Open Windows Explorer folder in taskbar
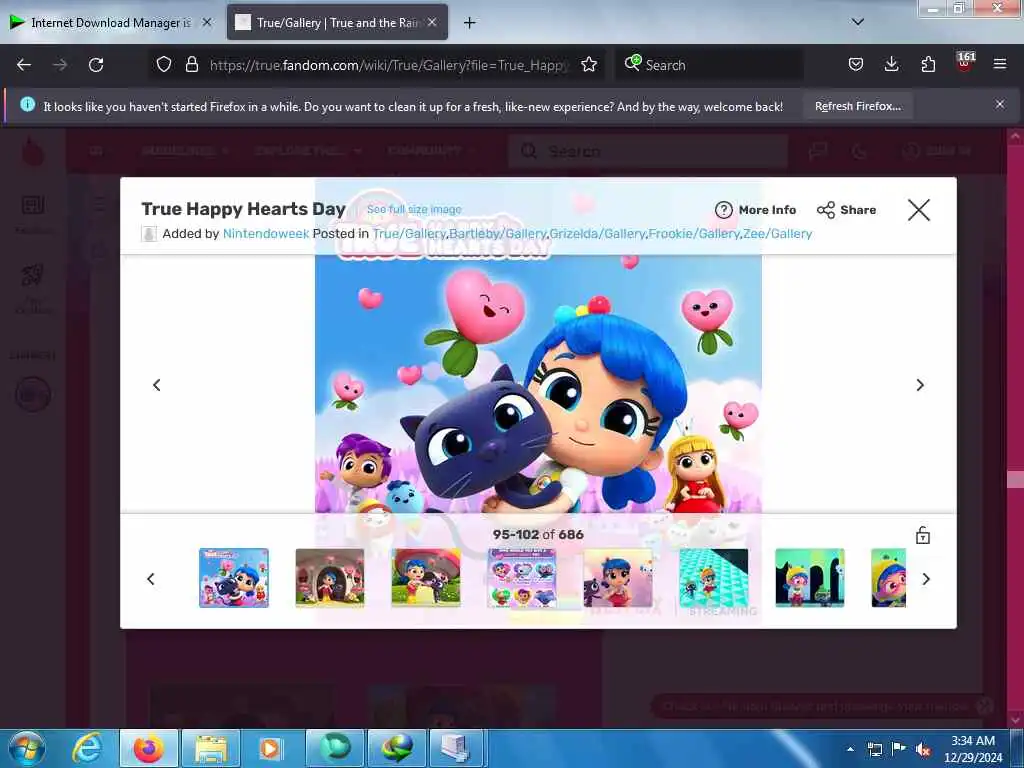This screenshot has height=768, width=1024. [210, 748]
